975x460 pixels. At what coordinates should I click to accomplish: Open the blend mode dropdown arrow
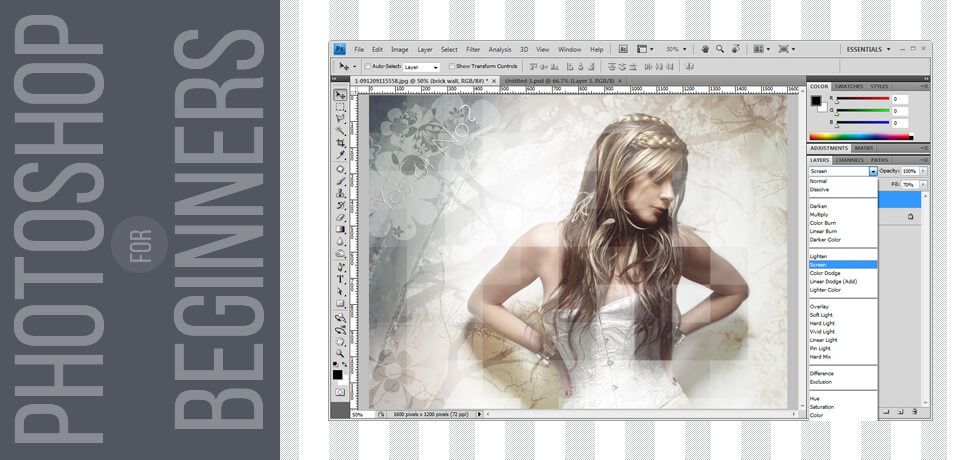coord(873,171)
